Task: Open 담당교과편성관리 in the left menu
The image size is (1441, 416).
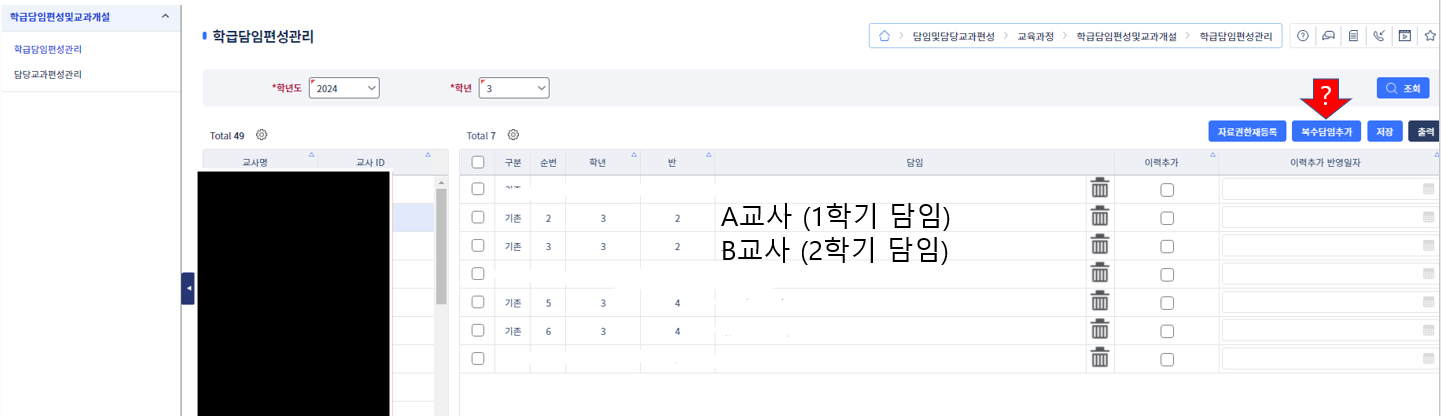Action: pyautogui.click(x=48, y=74)
